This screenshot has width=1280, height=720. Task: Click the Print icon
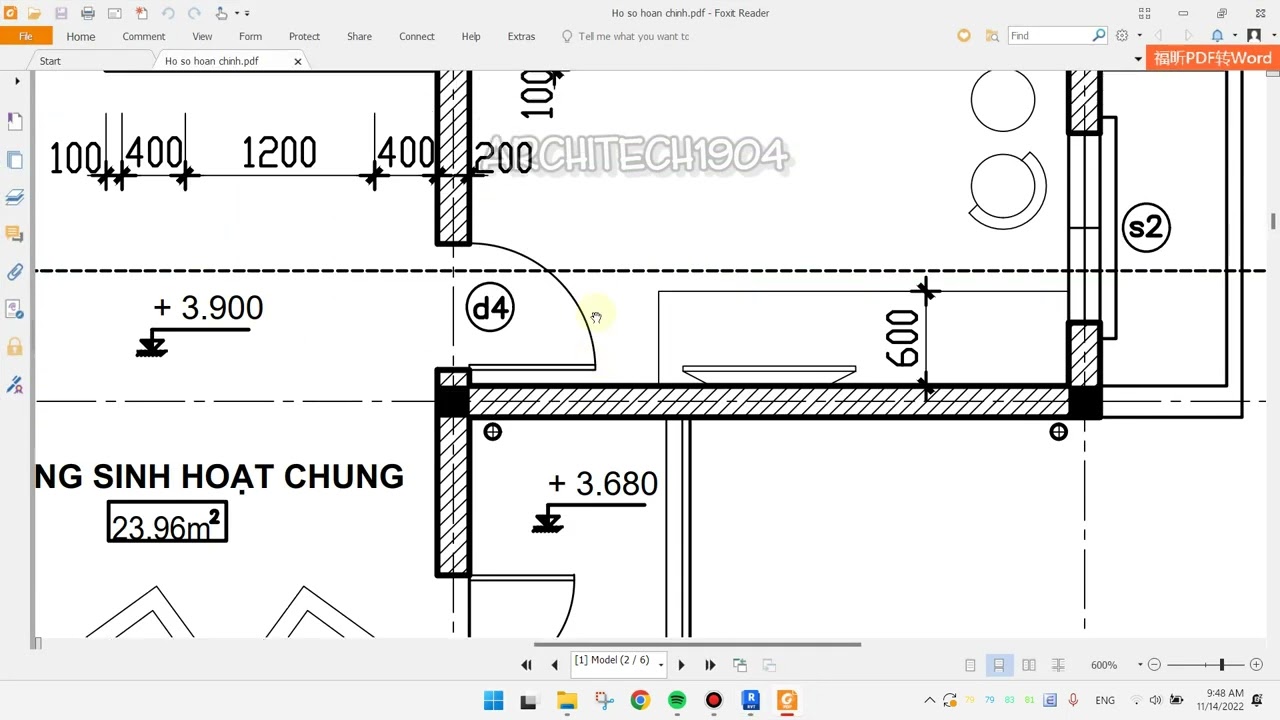88,13
